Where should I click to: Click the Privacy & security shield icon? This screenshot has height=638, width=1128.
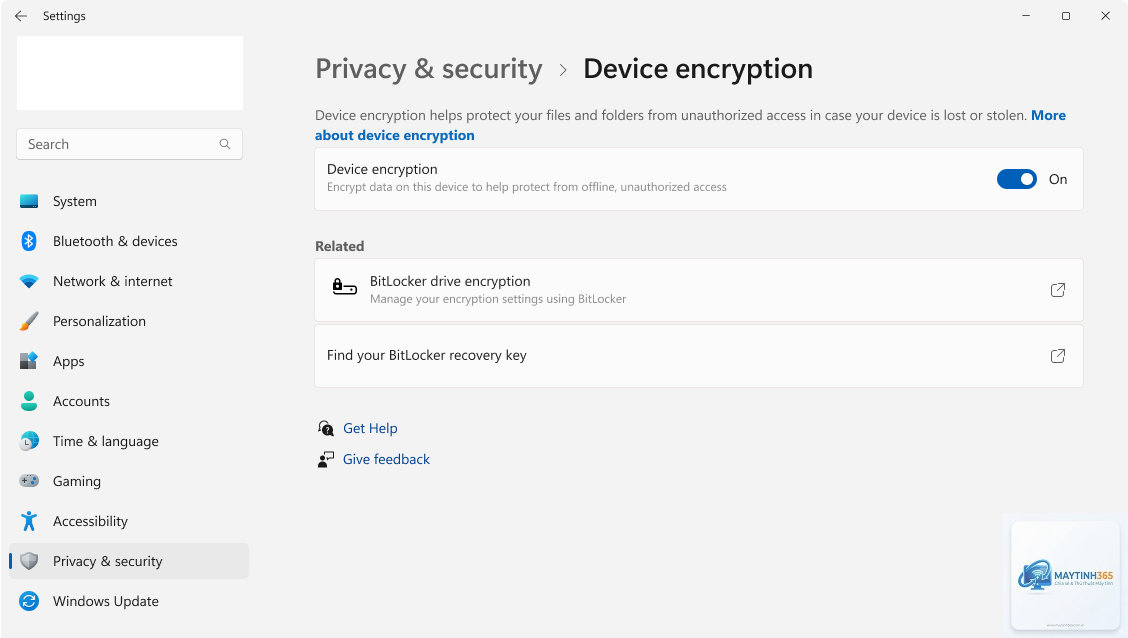[x=29, y=561]
